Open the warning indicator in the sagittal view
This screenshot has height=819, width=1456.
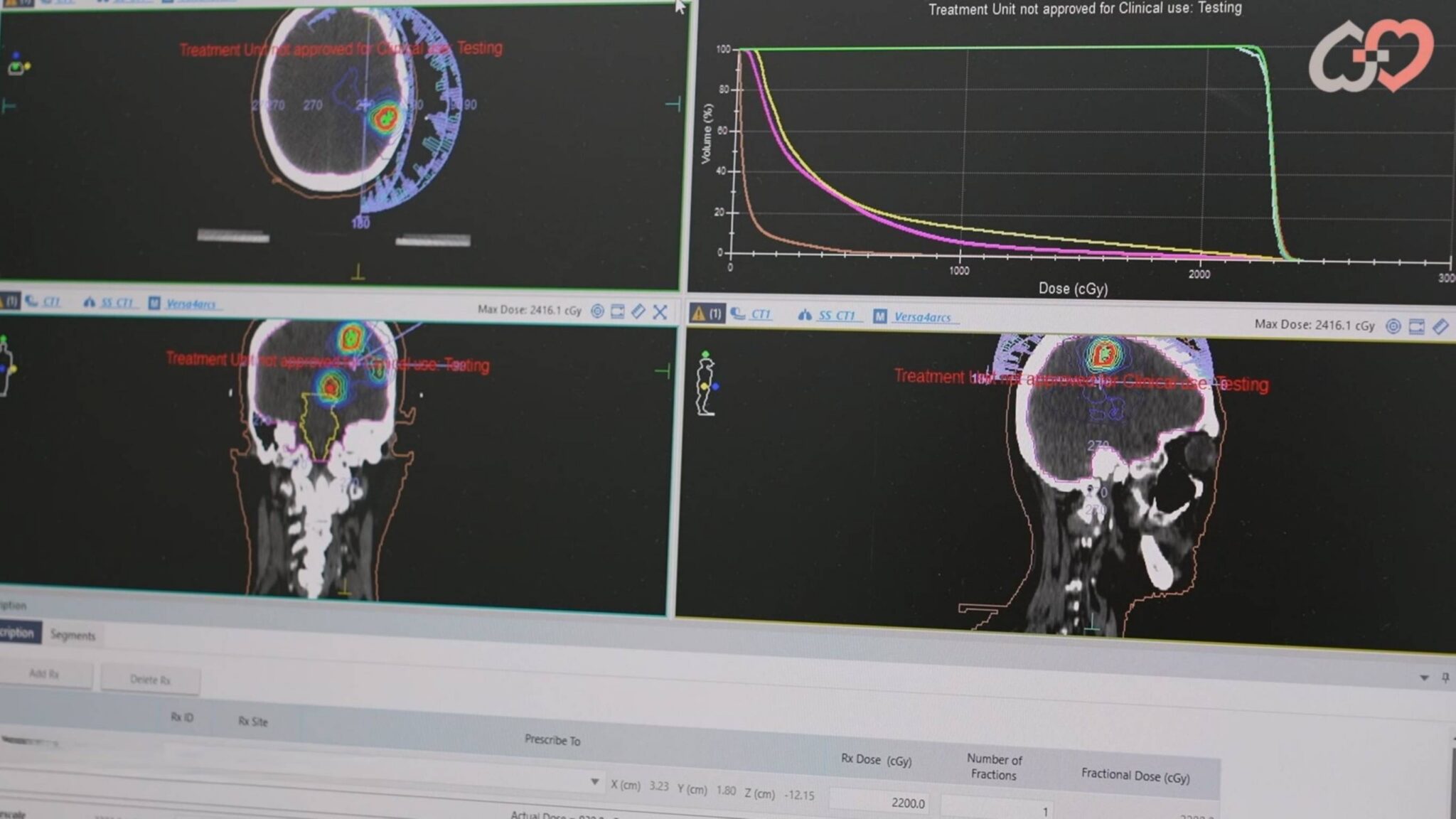[x=707, y=314]
